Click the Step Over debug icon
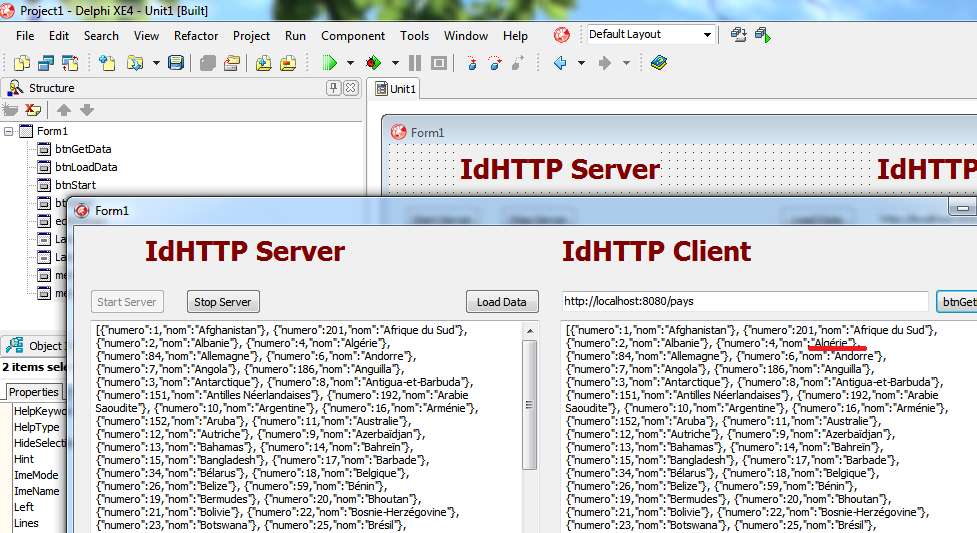The height and width of the screenshot is (533, 977). coord(495,63)
